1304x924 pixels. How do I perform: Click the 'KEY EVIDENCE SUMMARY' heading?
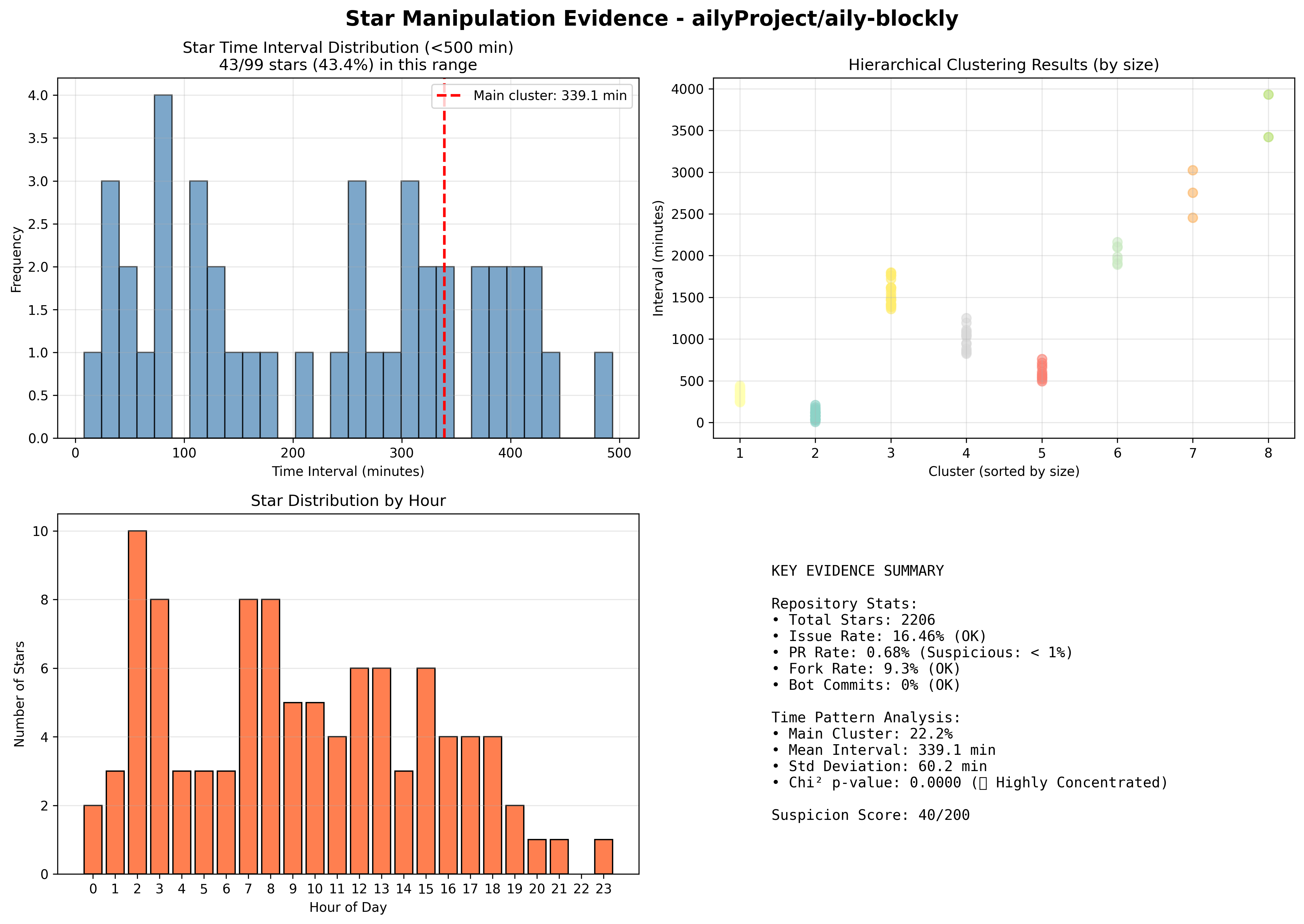pyautogui.click(x=857, y=571)
